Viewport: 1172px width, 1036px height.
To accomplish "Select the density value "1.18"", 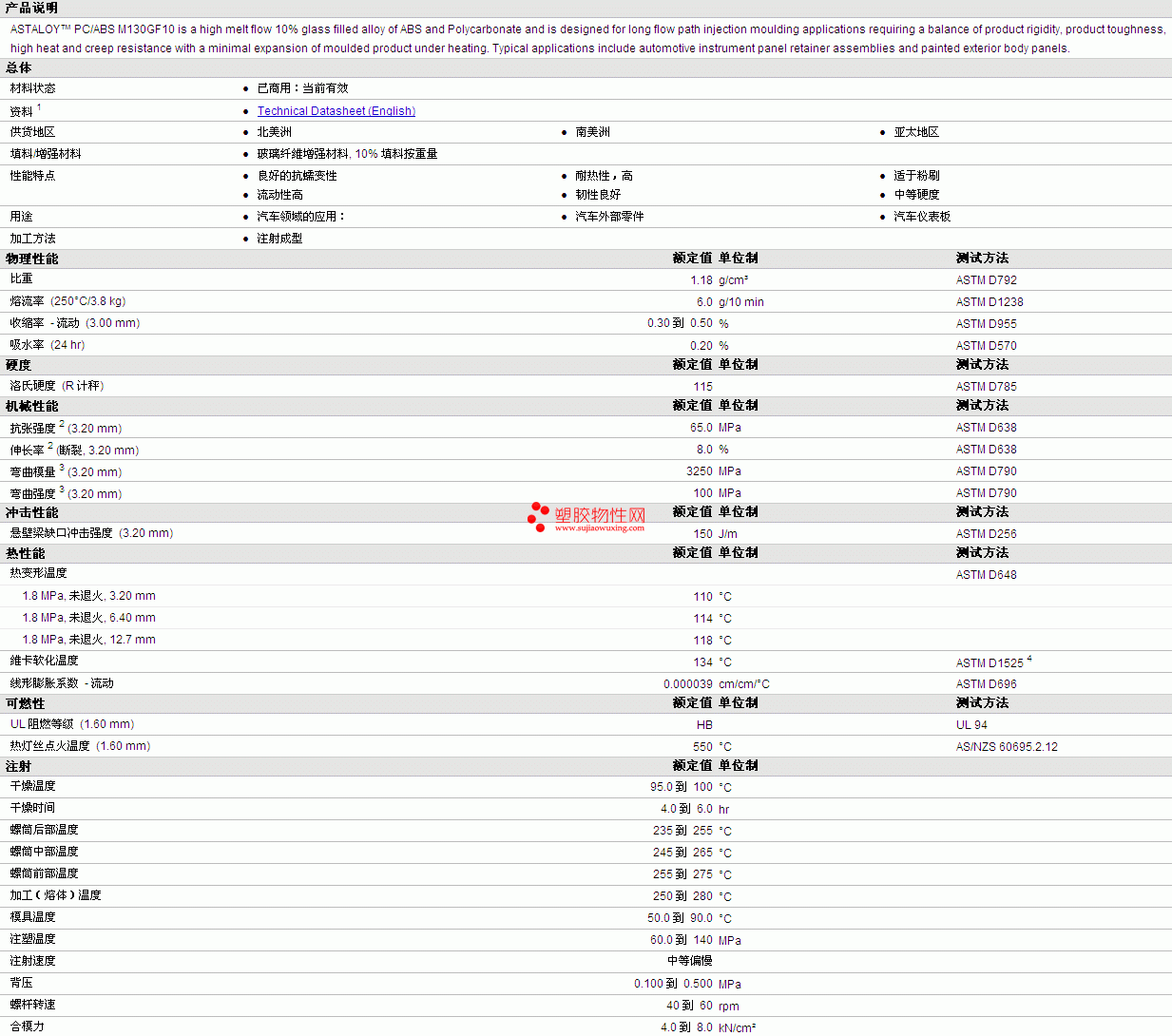I will tap(701, 280).
